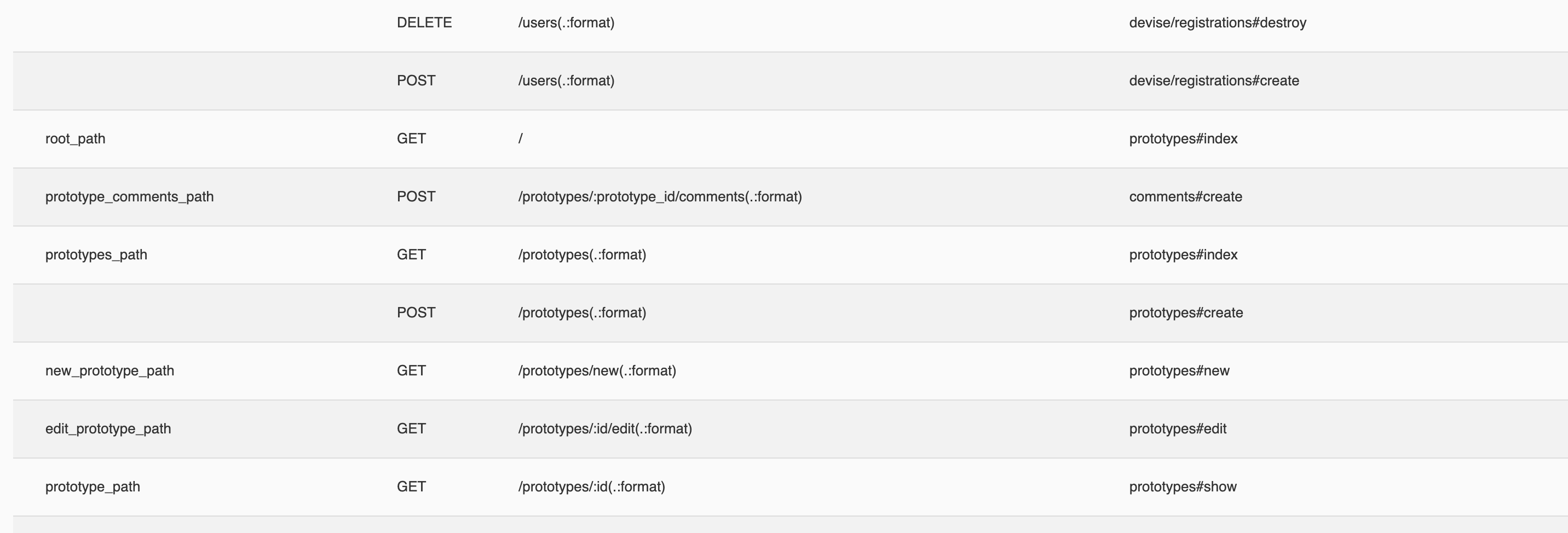This screenshot has width=1568, height=533.
Task: Click /prototypes/:id/edit(.:format) path
Action: (604, 429)
